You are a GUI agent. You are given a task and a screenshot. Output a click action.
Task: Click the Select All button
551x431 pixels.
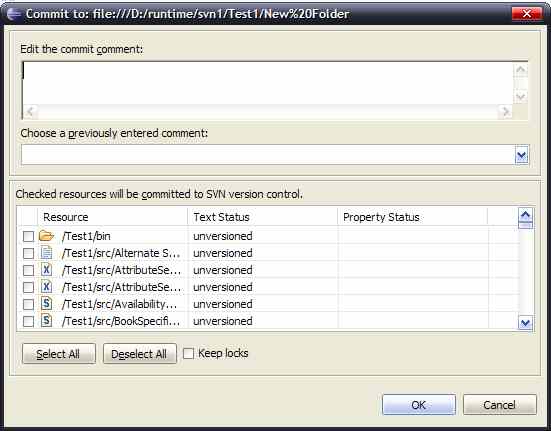point(59,354)
